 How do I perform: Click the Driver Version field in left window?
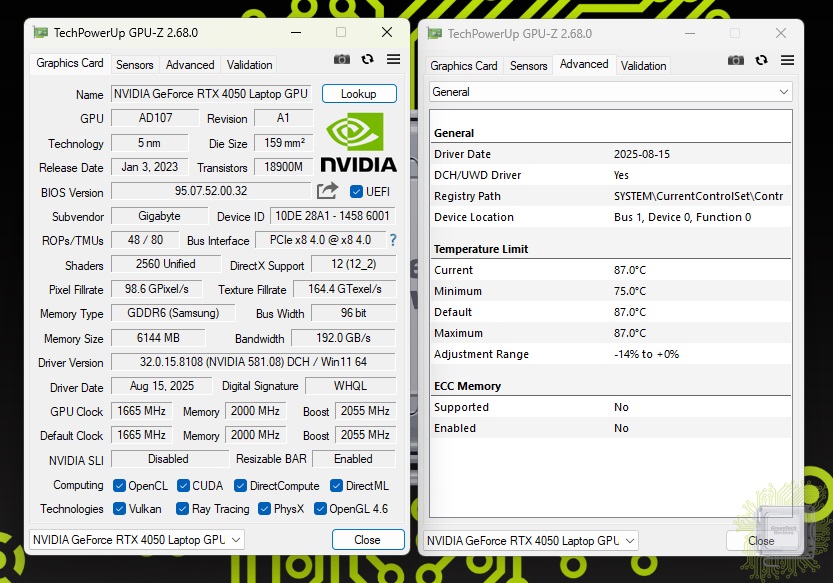pyautogui.click(x=253, y=362)
